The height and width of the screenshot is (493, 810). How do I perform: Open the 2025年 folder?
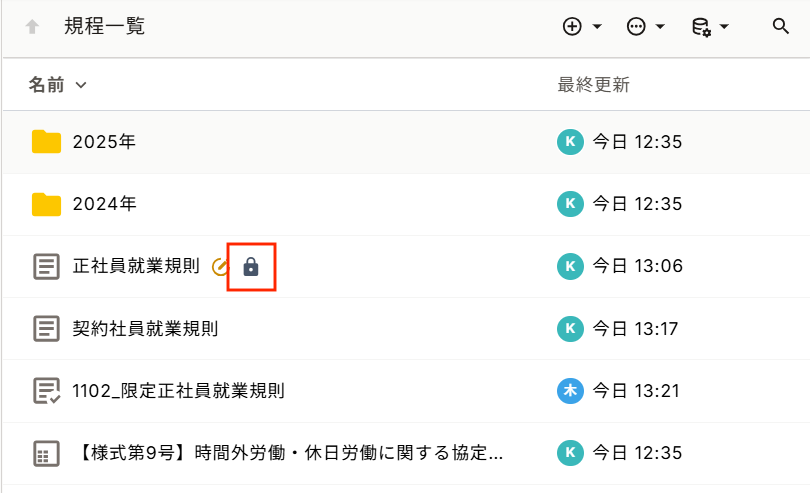point(104,142)
